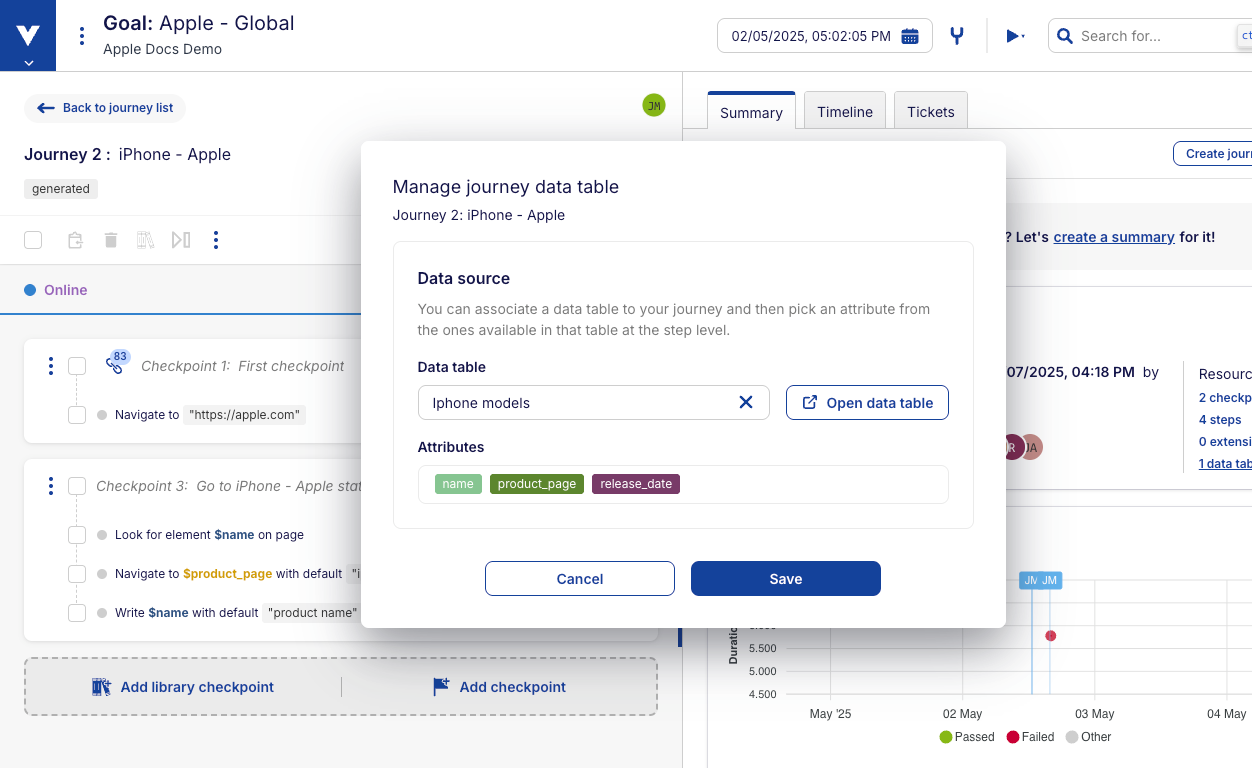Viewport: 1252px width, 768px height.
Task: Tick the Navigate to apple.com step checkbox
Action: pyautogui.click(x=77, y=415)
